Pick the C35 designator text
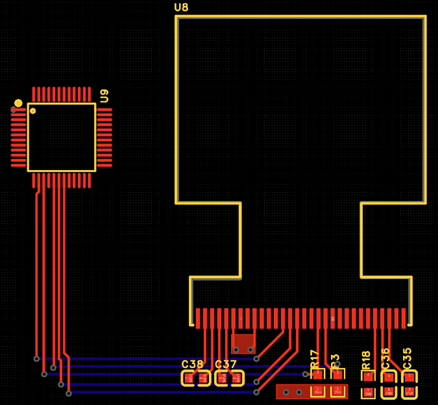 [407, 359]
